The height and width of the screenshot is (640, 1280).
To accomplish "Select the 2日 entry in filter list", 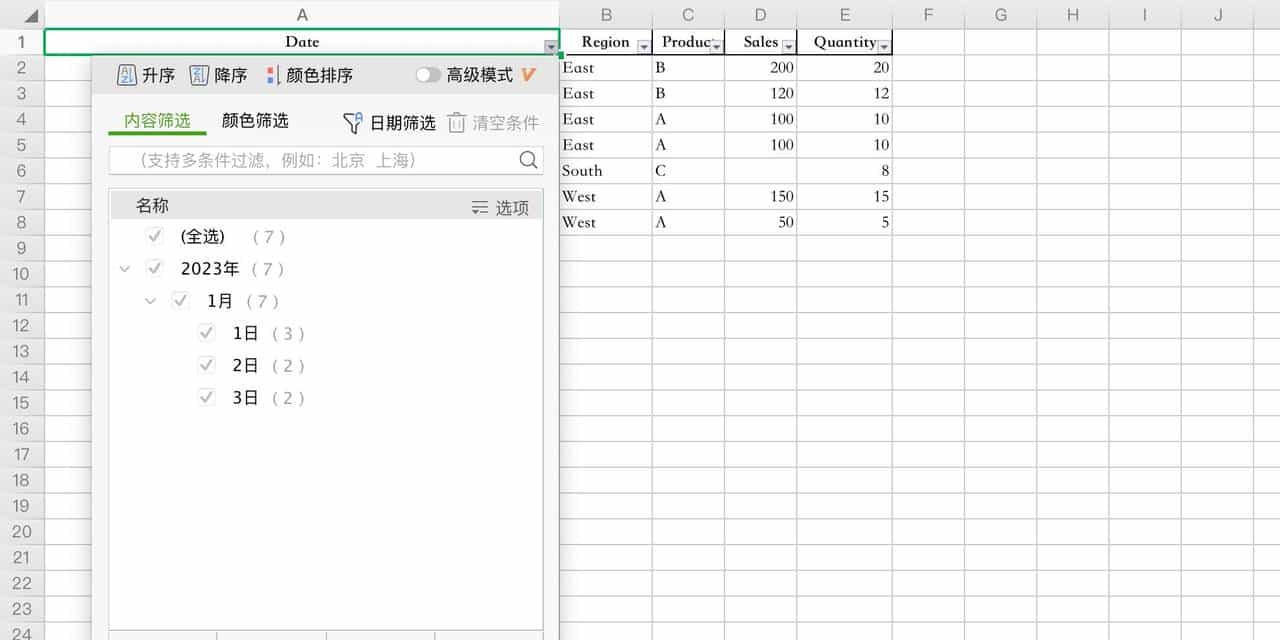I will [245, 365].
